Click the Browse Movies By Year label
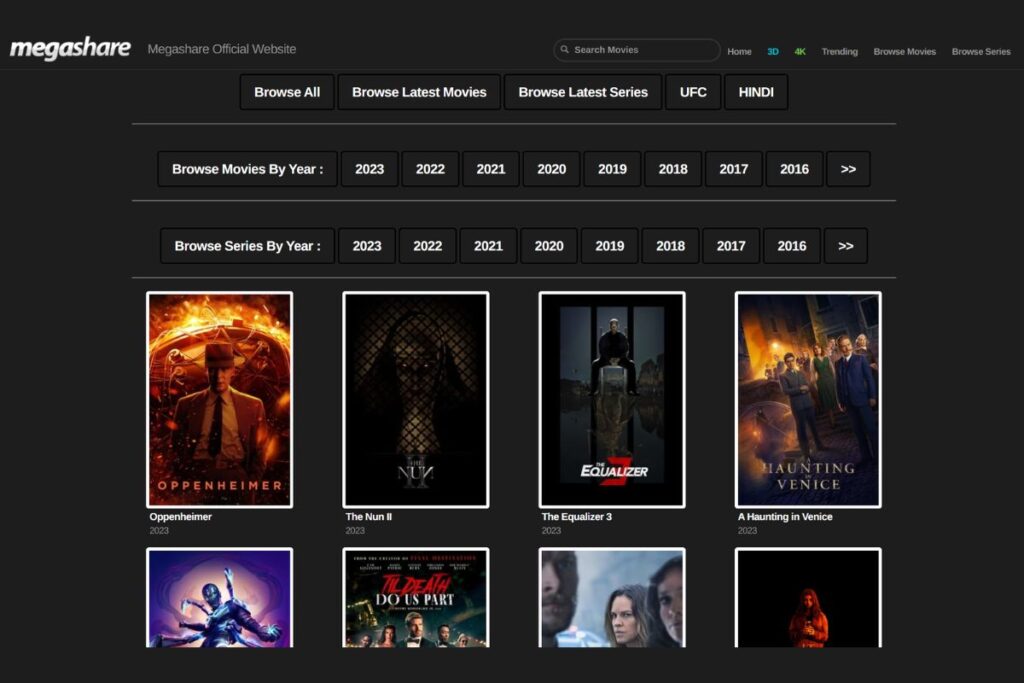This screenshot has width=1024, height=683. 248,169
